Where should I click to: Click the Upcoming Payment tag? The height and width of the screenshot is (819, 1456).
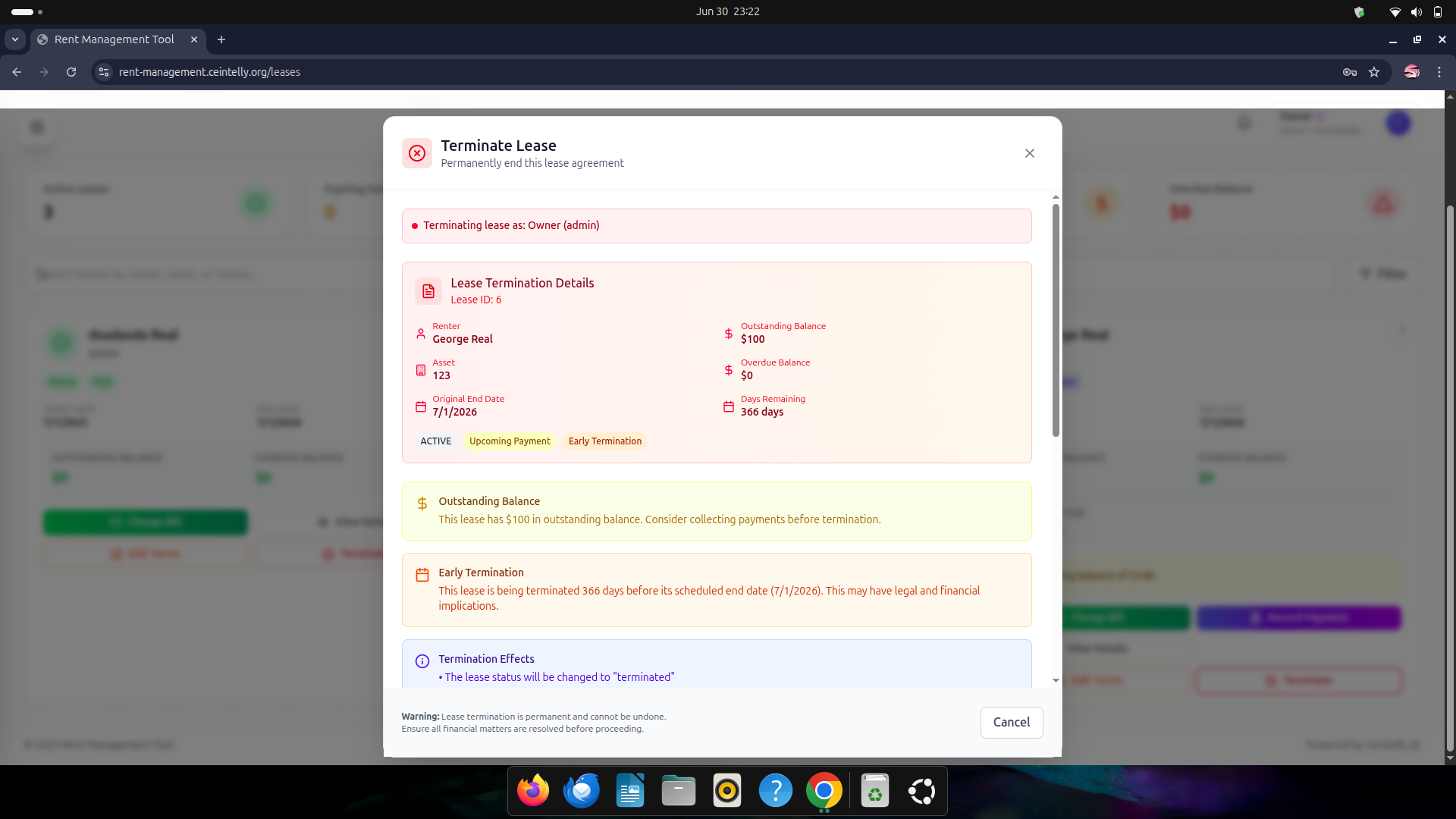(x=510, y=441)
